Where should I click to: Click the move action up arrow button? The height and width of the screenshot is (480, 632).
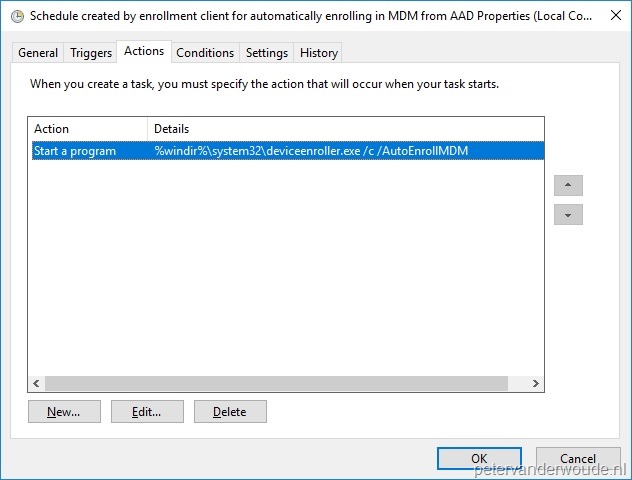(x=568, y=185)
